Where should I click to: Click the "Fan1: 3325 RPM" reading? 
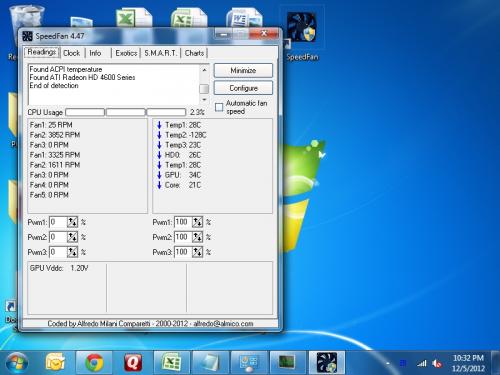point(55,155)
